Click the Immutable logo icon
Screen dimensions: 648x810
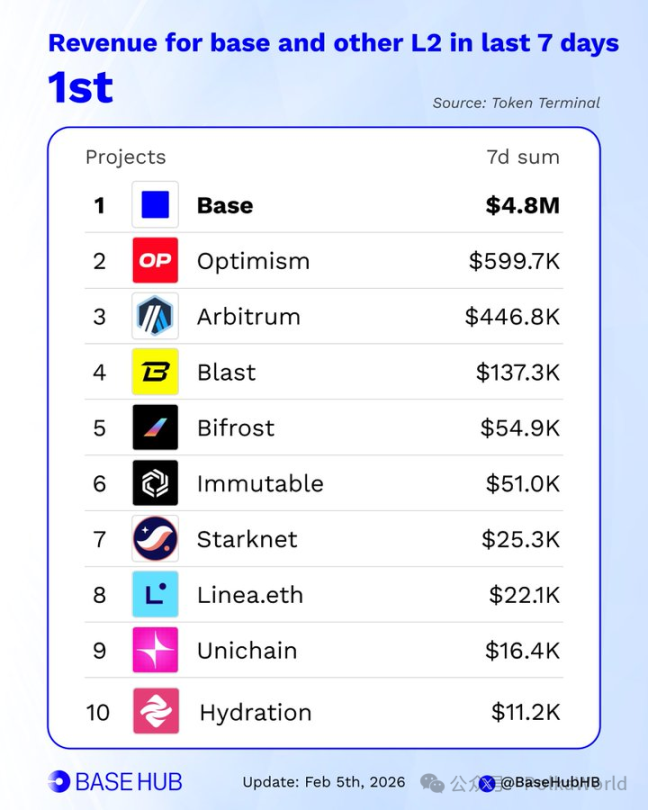[x=155, y=483]
